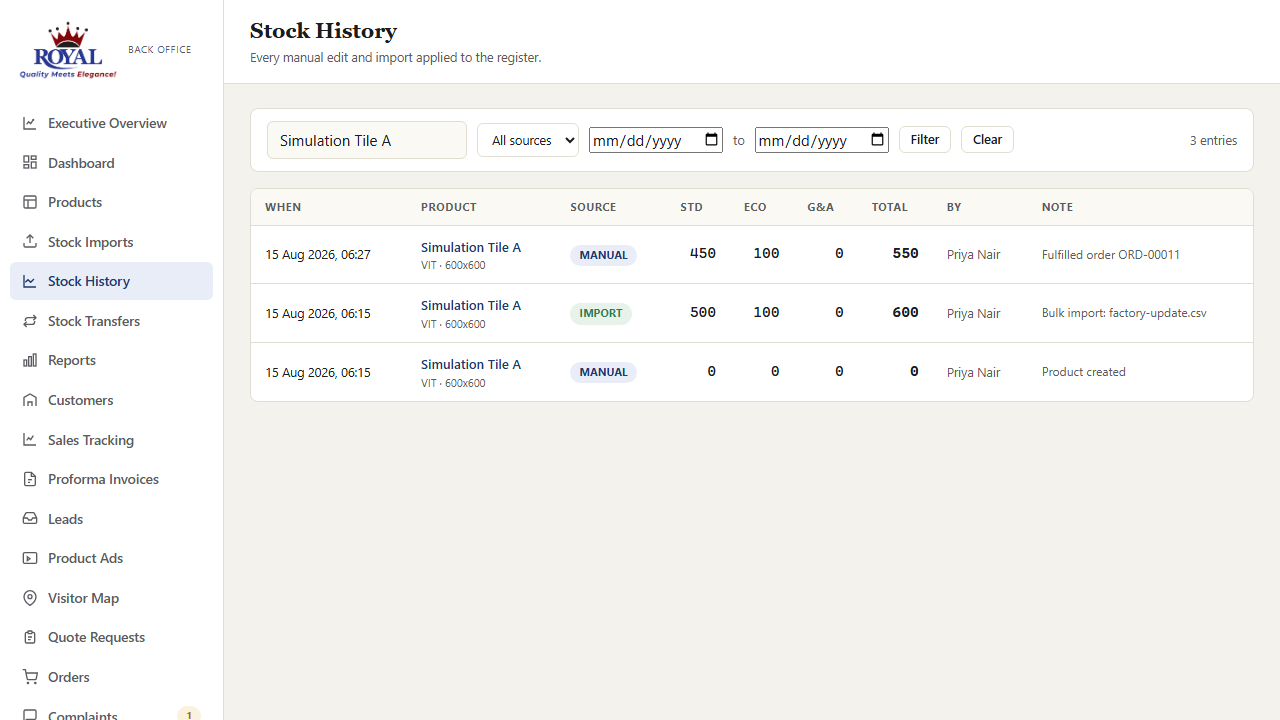Screen dimensions: 1280x720
Task: Open the Orders page
Action: click(x=111, y=677)
